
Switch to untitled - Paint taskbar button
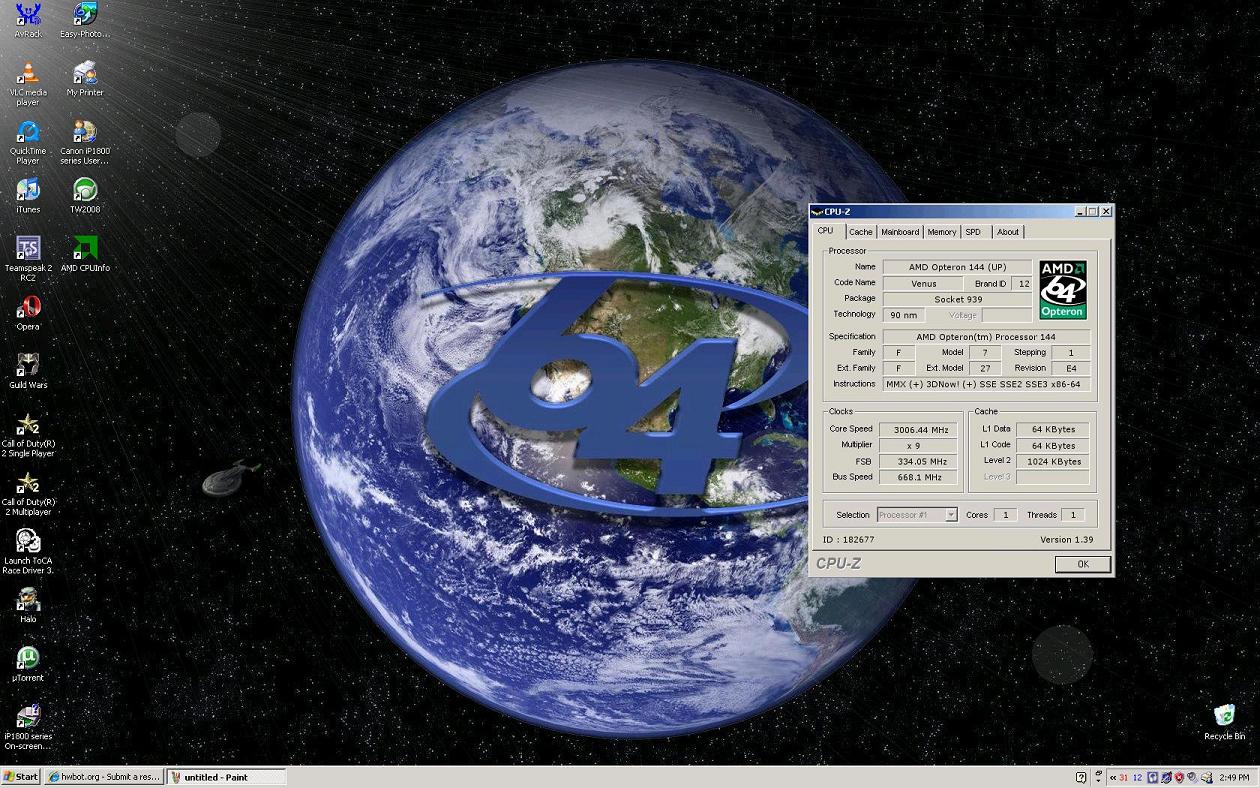point(225,777)
